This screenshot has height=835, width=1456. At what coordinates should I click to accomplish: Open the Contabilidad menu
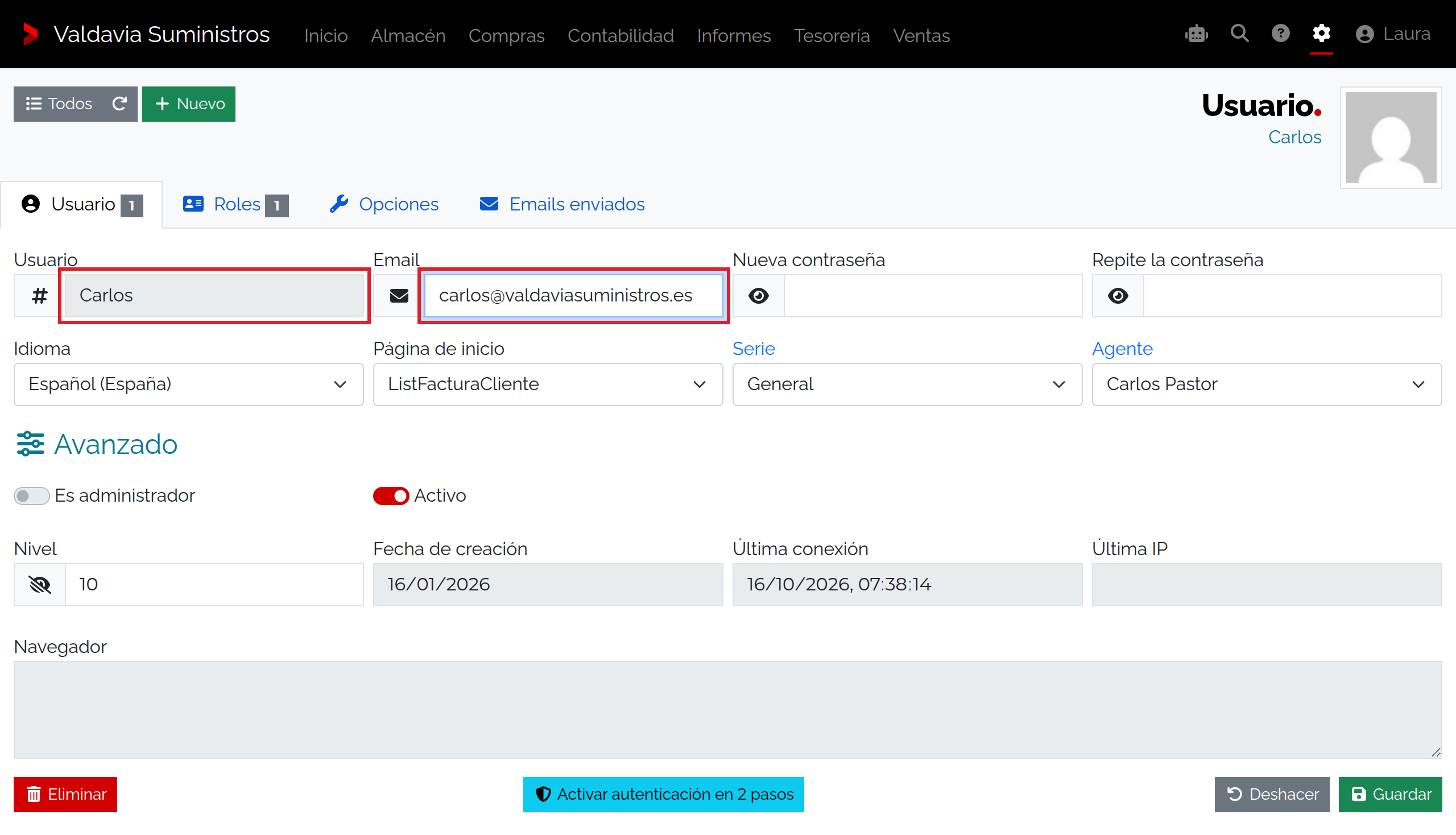621,36
